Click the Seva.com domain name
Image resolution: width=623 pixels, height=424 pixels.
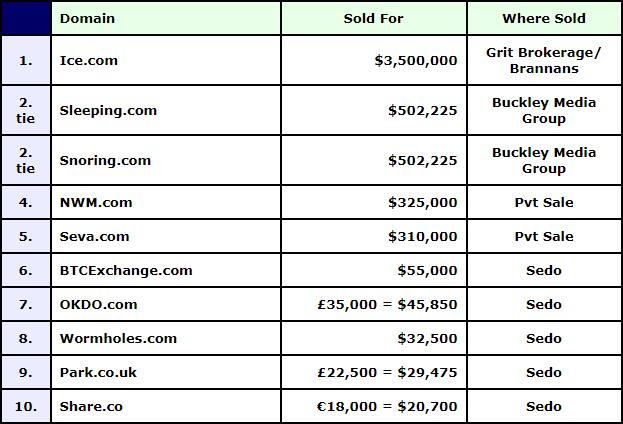pyautogui.click(x=95, y=236)
